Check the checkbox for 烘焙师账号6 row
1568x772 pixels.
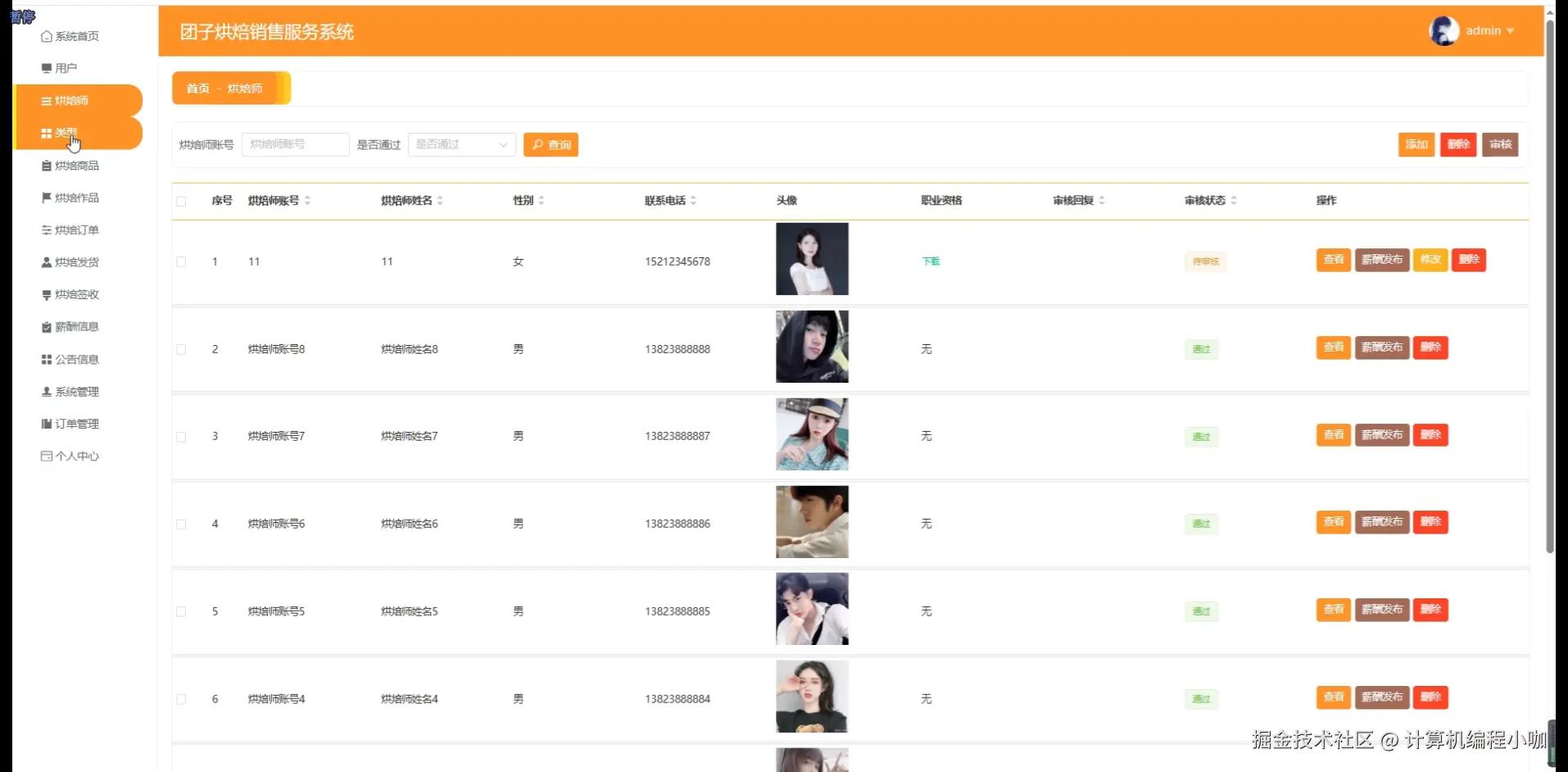181,525
